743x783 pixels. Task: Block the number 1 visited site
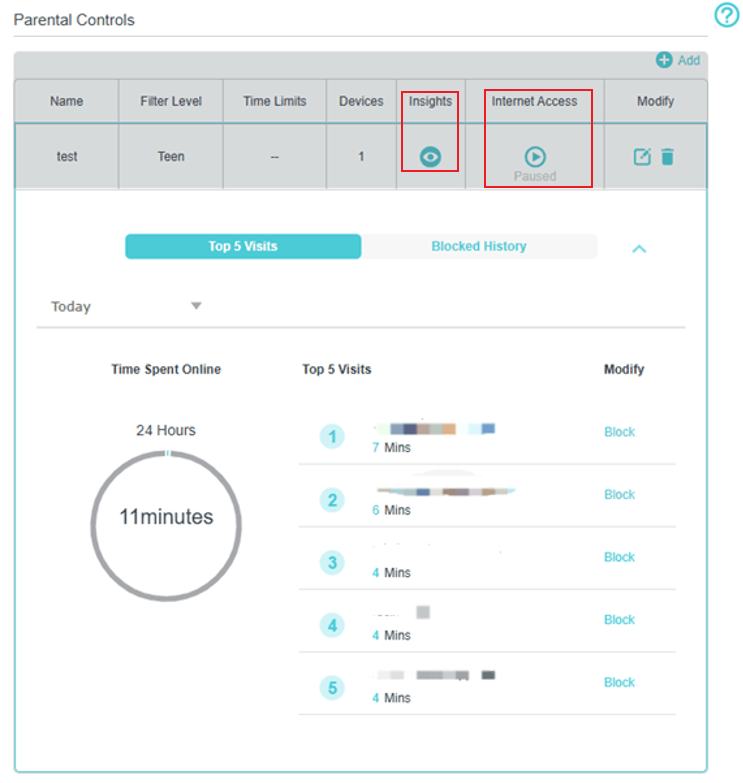(x=619, y=432)
